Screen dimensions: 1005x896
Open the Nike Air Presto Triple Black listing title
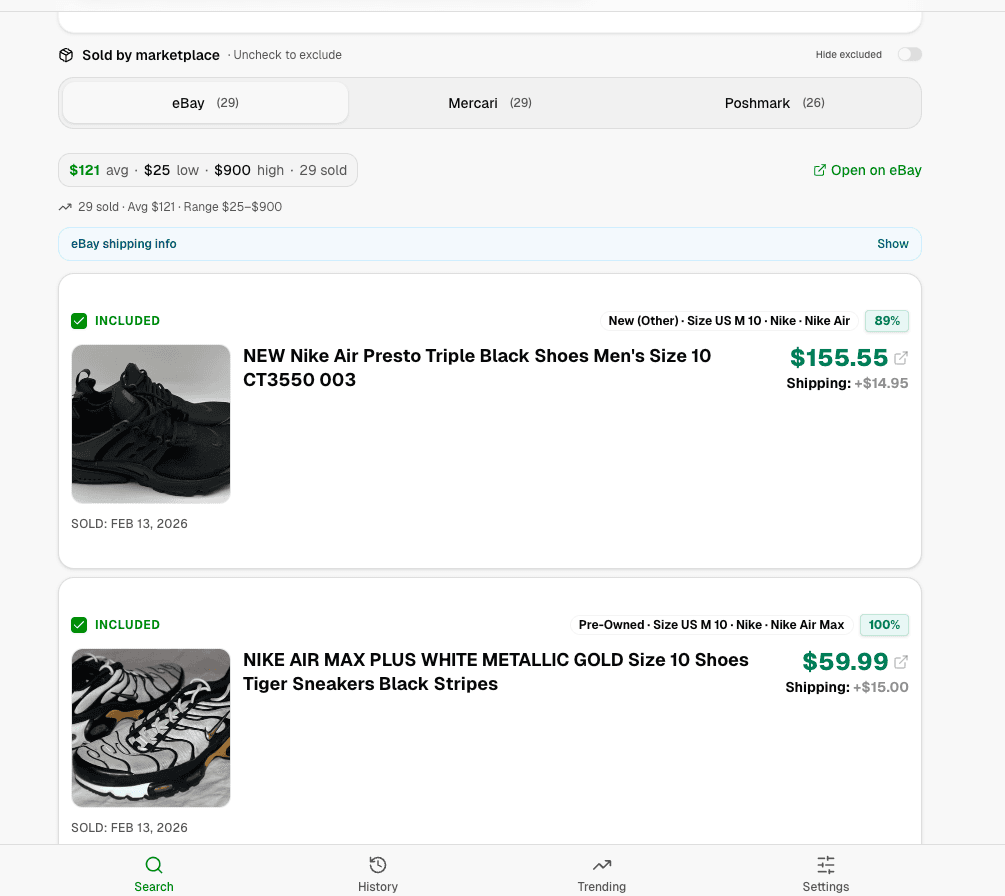click(x=477, y=368)
